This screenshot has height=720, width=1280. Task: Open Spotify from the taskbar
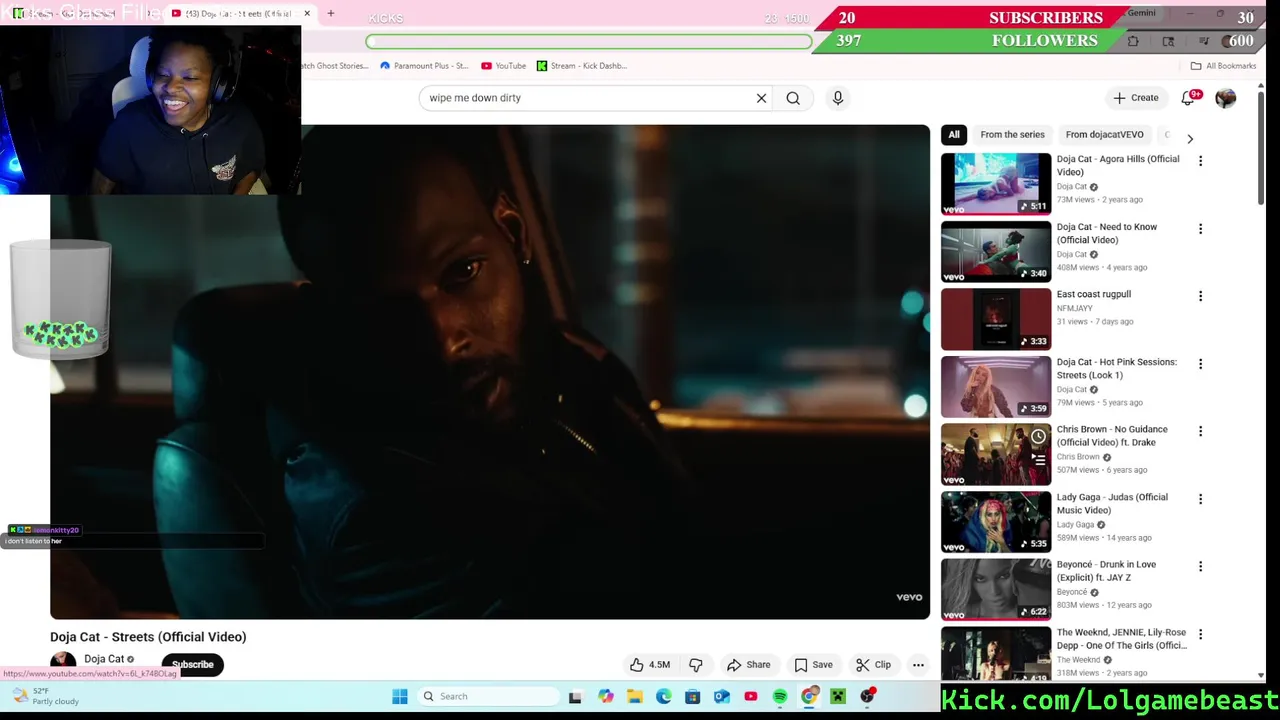click(780, 697)
